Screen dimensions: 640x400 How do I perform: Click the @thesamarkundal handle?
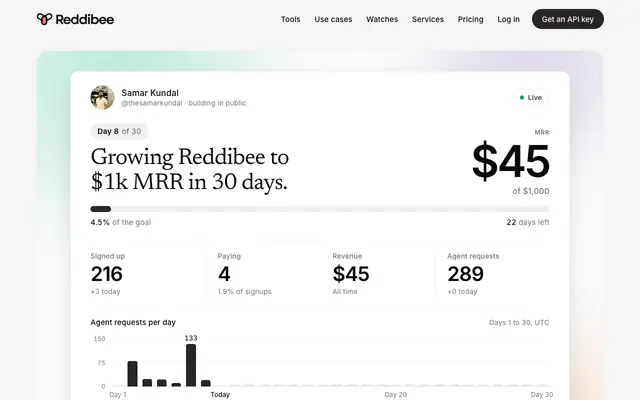pos(152,103)
